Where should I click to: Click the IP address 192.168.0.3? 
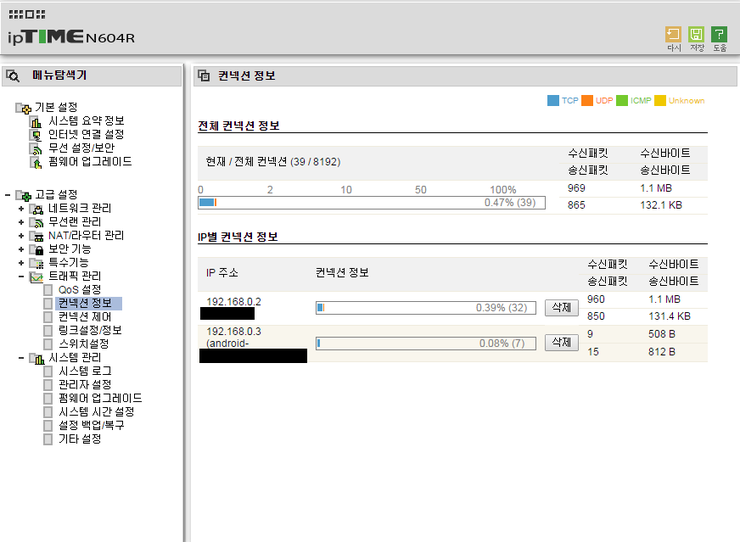pos(234,331)
